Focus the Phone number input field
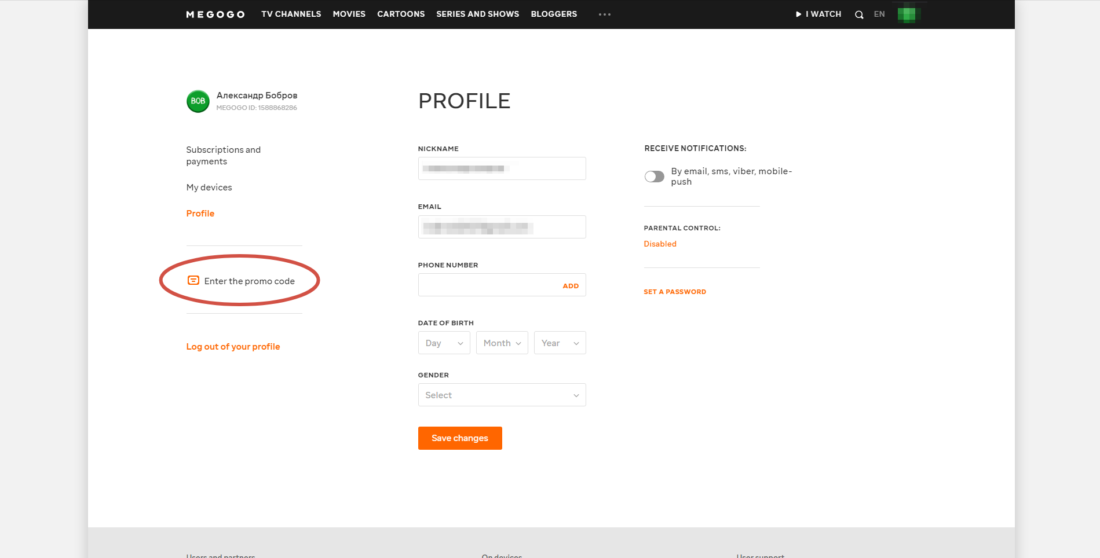The width and height of the screenshot is (1100, 558). (502, 285)
